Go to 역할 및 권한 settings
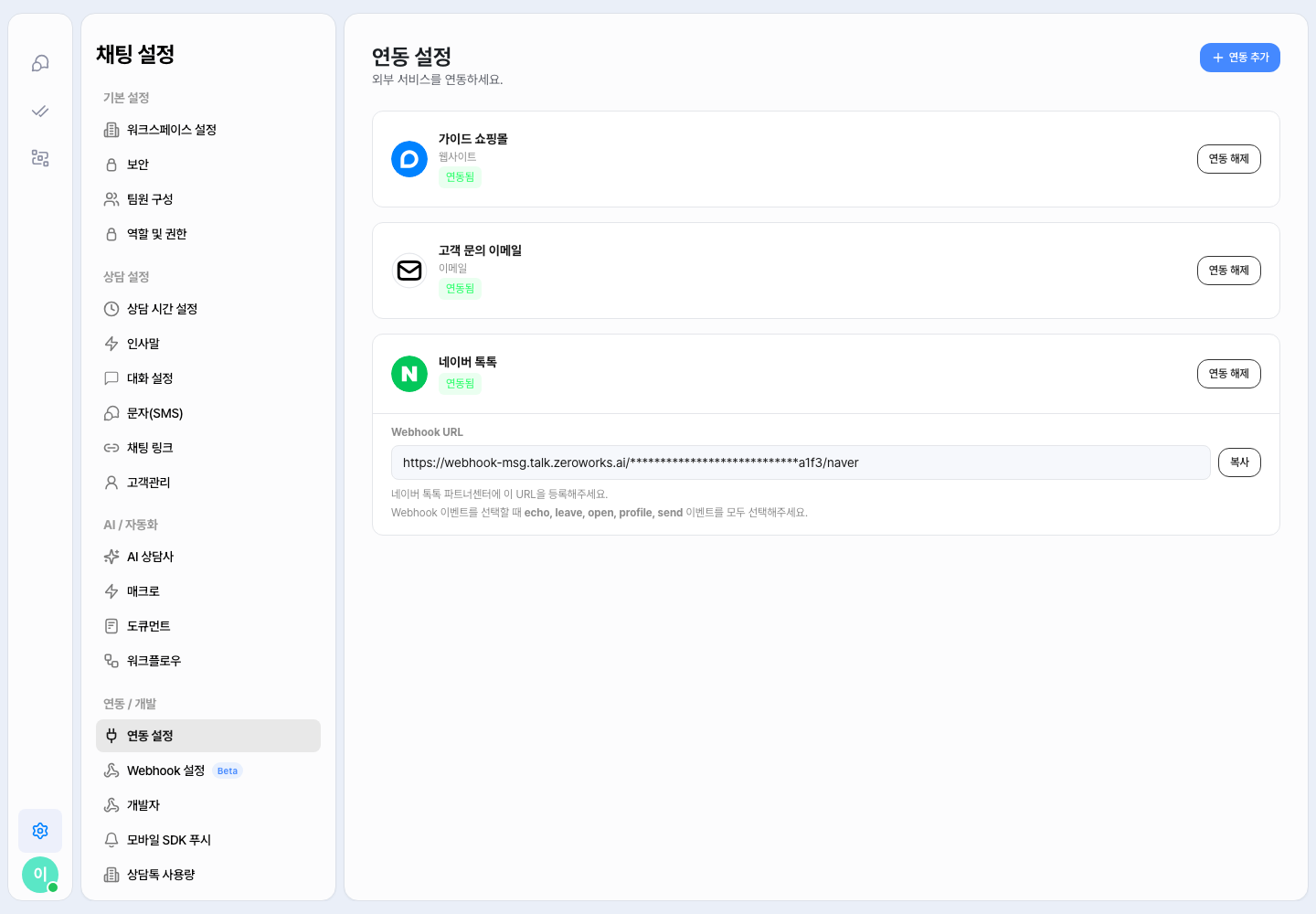Image resolution: width=1316 pixels, height=914 pixels. coord(208,234)
